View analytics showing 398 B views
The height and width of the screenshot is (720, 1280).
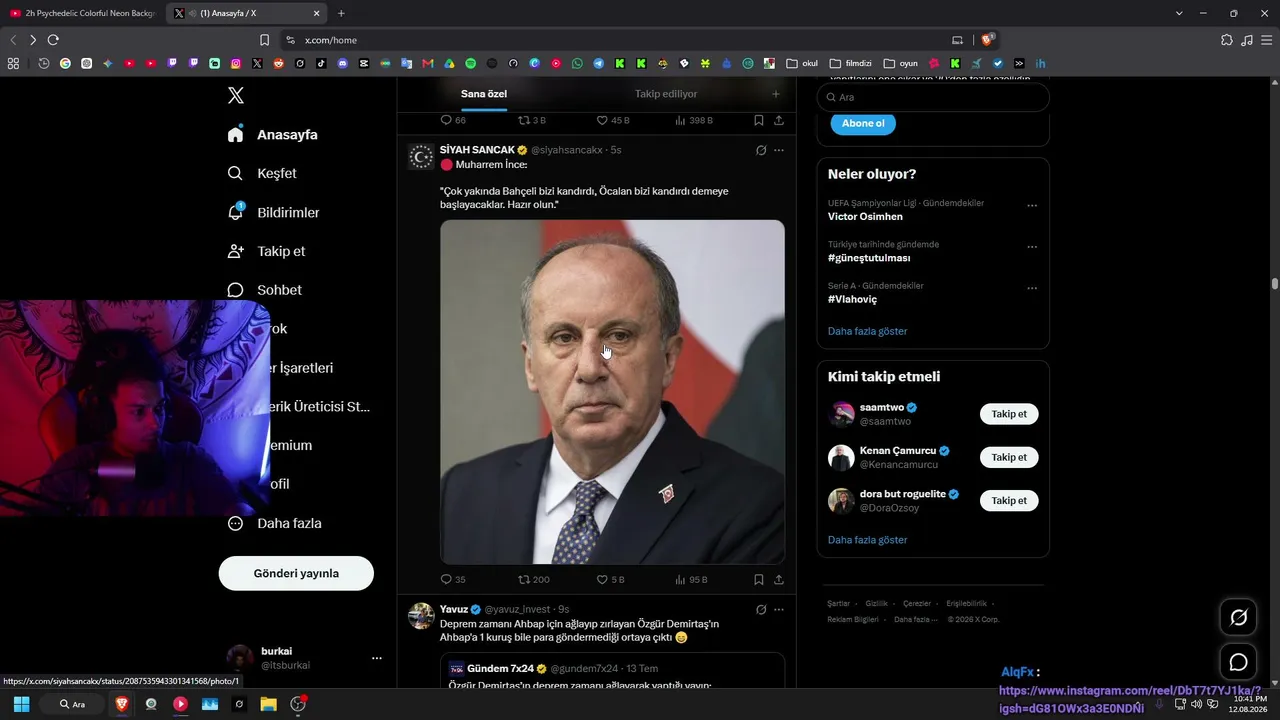694,120
